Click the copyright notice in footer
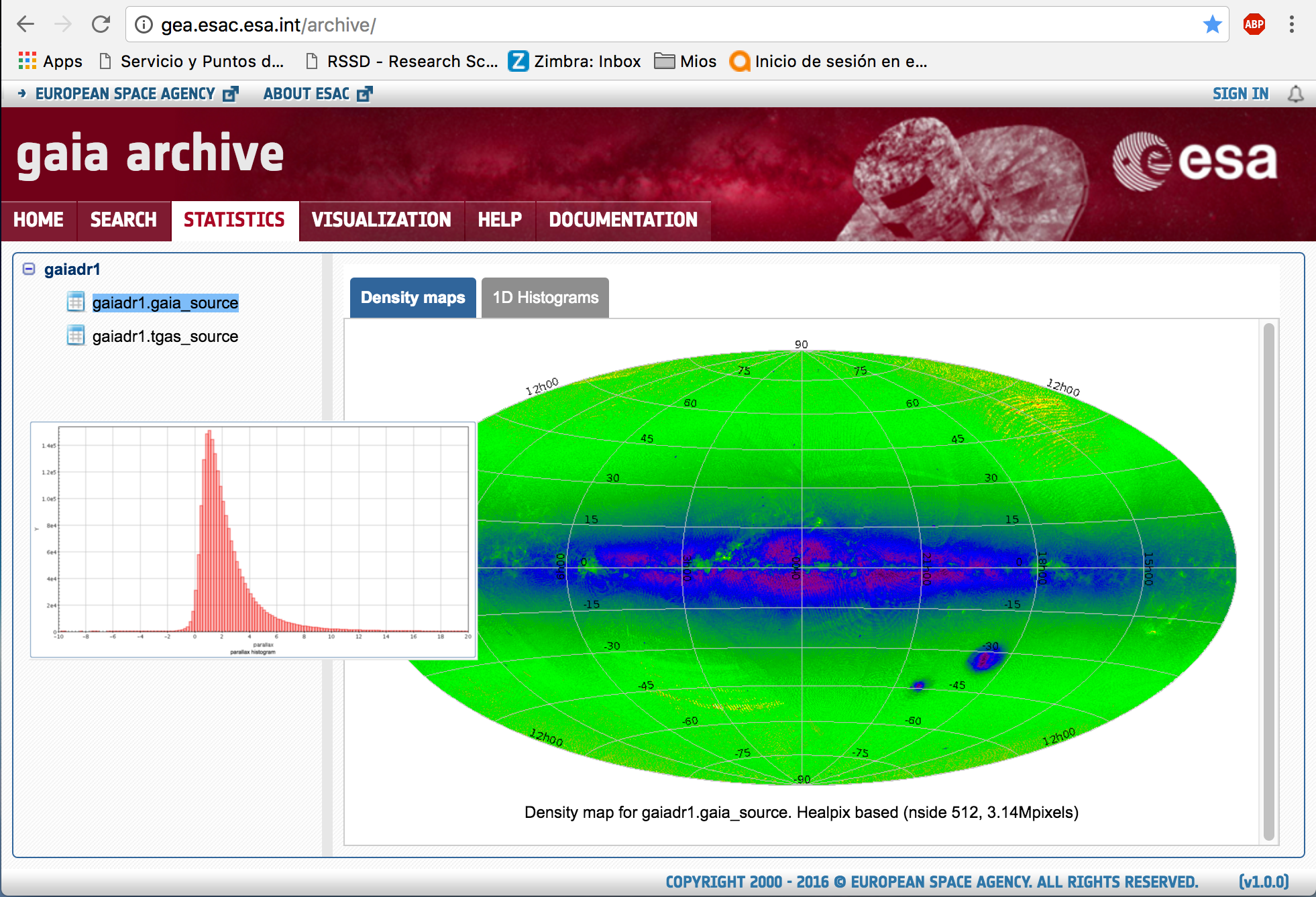Image resolution: width=1316 pixels, height=897 pixels. pyautogui.click(x=932, y=882)
